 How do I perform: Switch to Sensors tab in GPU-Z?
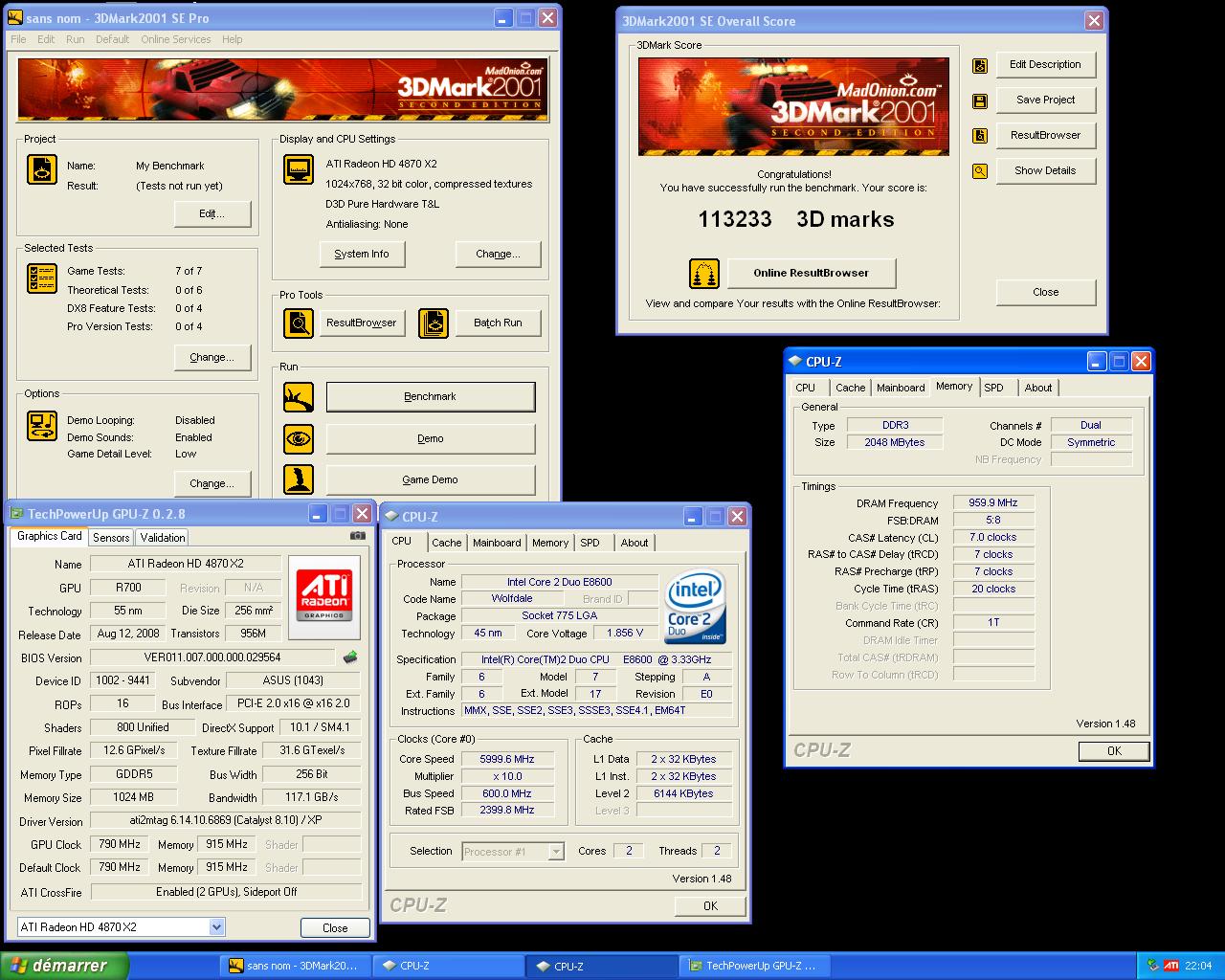pos(111,538)
